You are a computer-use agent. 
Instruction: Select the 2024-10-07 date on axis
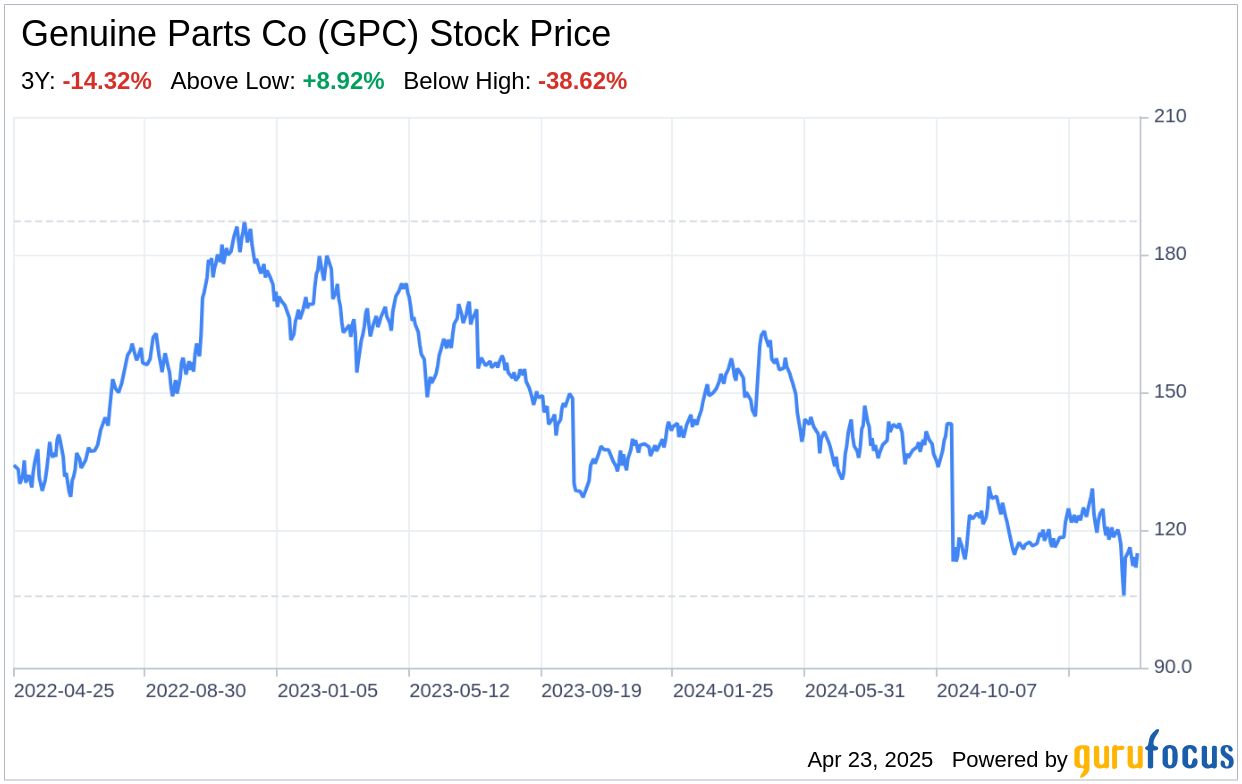click(x=987, y=691)
